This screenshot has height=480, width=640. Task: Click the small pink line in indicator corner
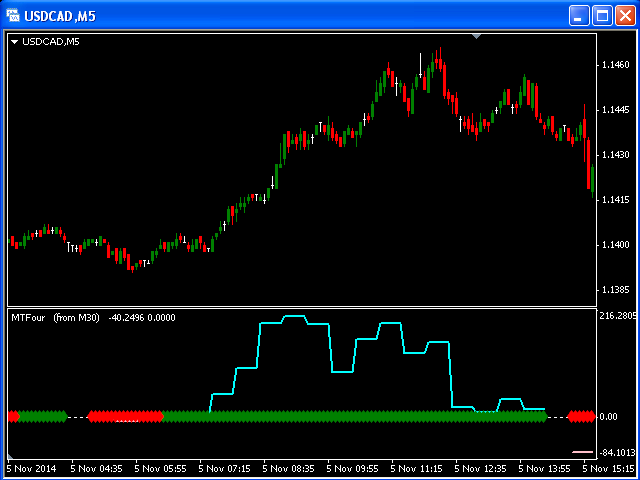click(582, 452)
